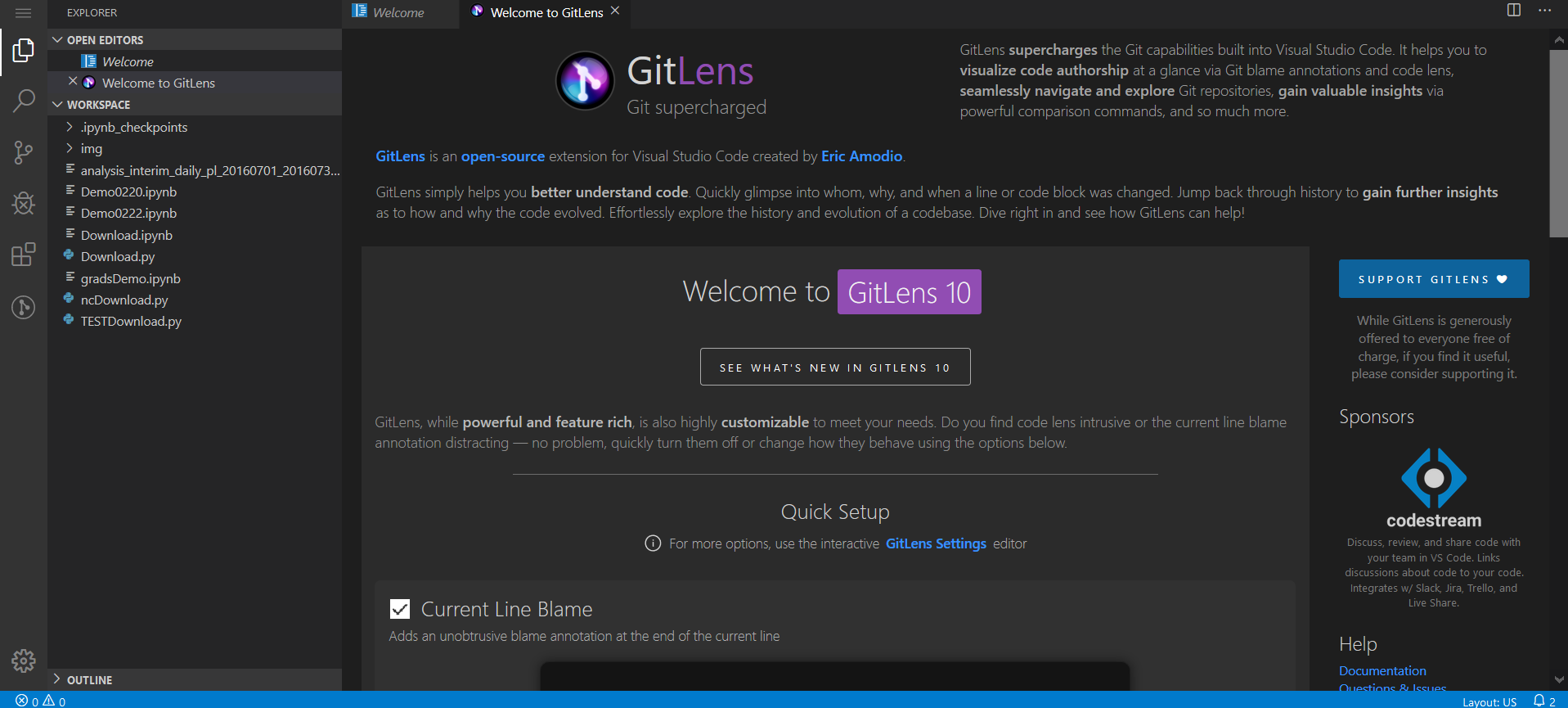Open Download.py file
1568x708 pixels.
click(195, 256)
